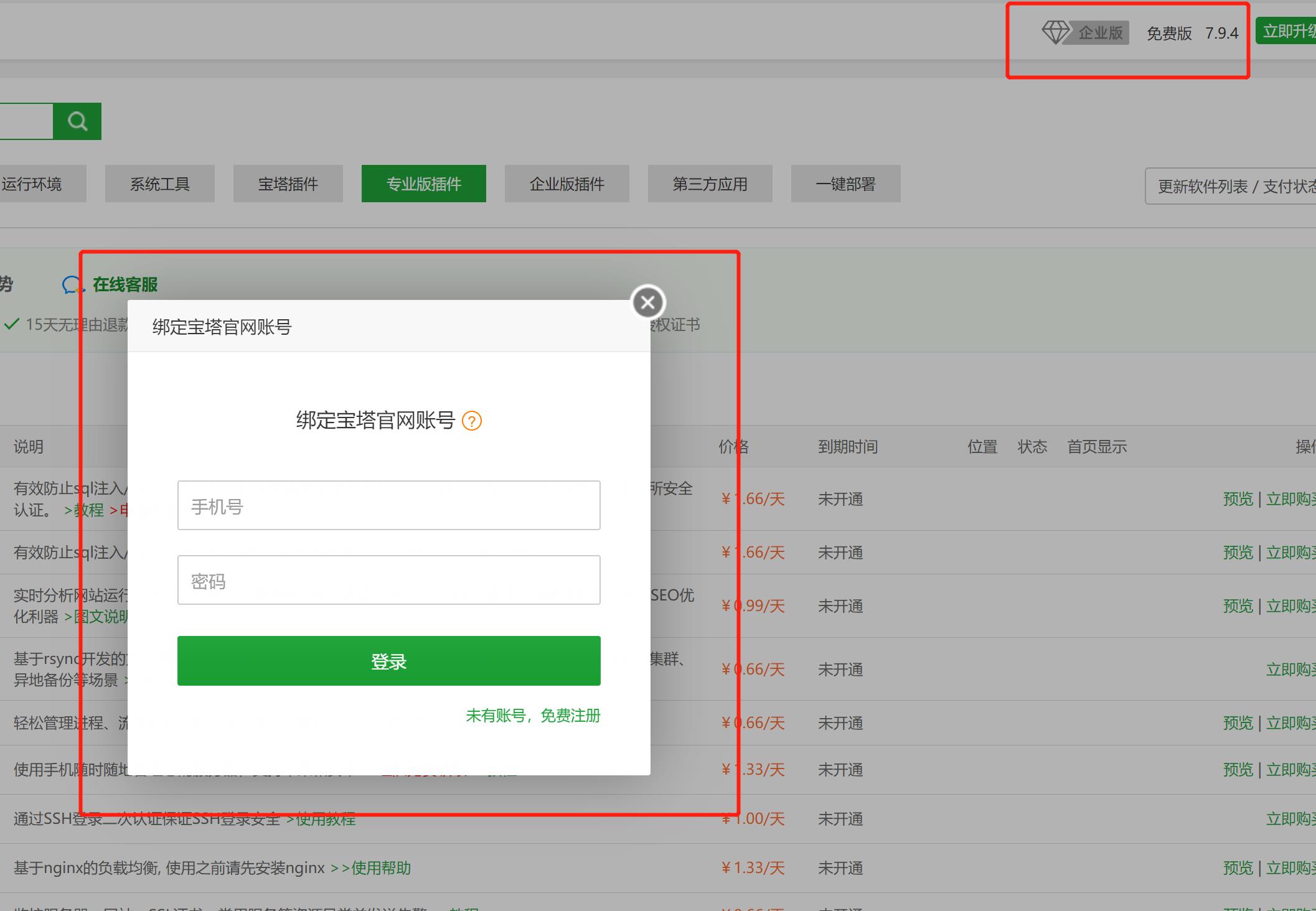Switch to the 系统工具 tab

point(160,184)
